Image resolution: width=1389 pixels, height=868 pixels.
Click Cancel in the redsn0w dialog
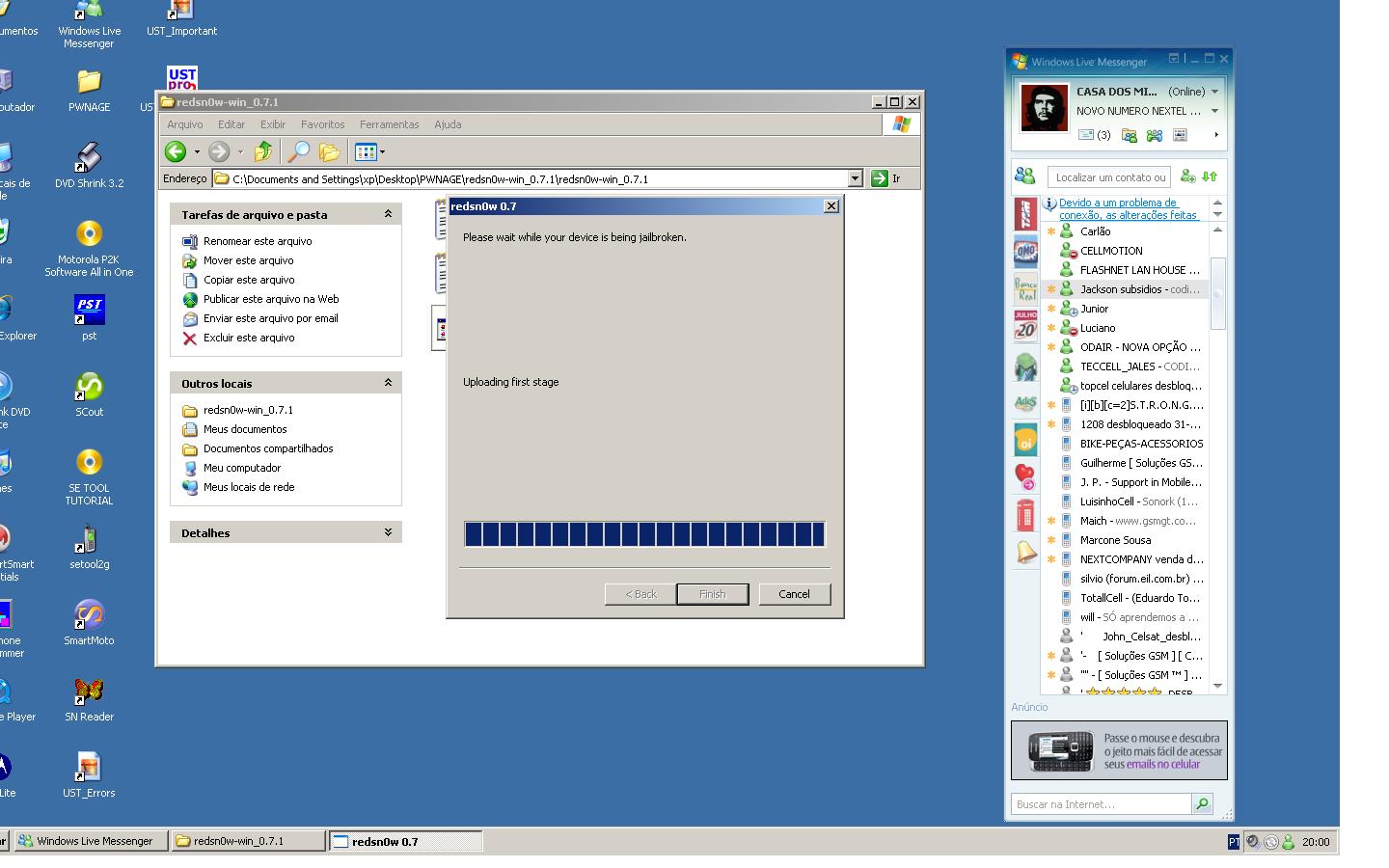[x=794, y=594]
